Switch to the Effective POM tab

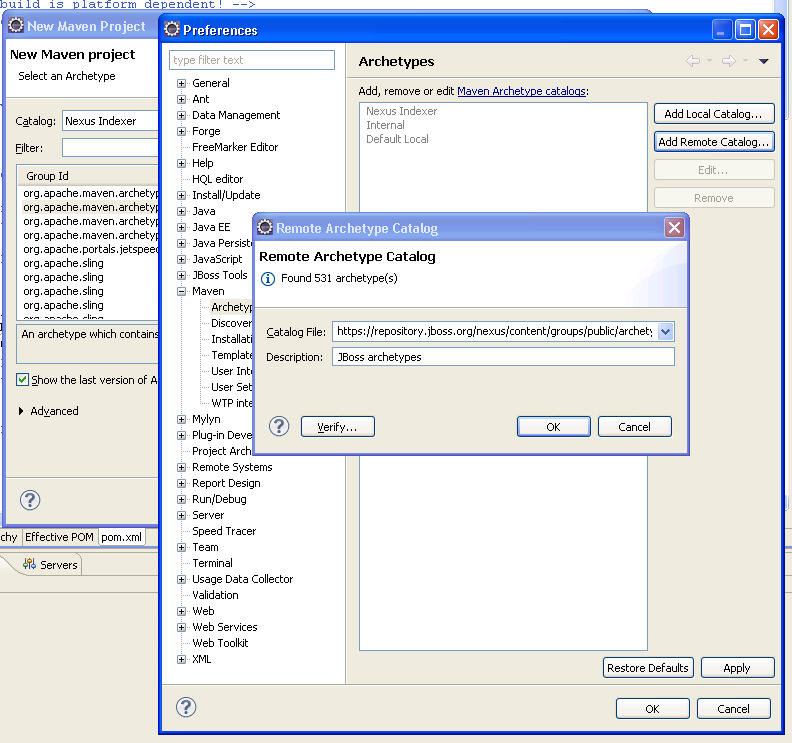pos(59,537)
